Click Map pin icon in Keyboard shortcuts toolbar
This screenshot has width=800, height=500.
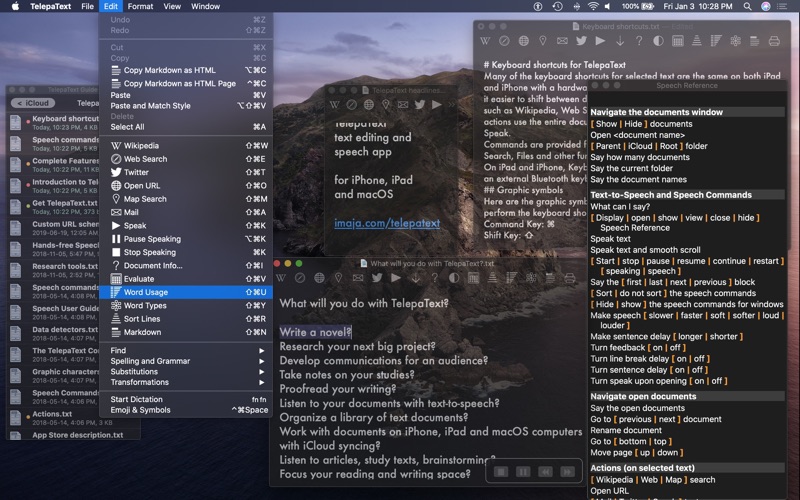pos(543,41)
